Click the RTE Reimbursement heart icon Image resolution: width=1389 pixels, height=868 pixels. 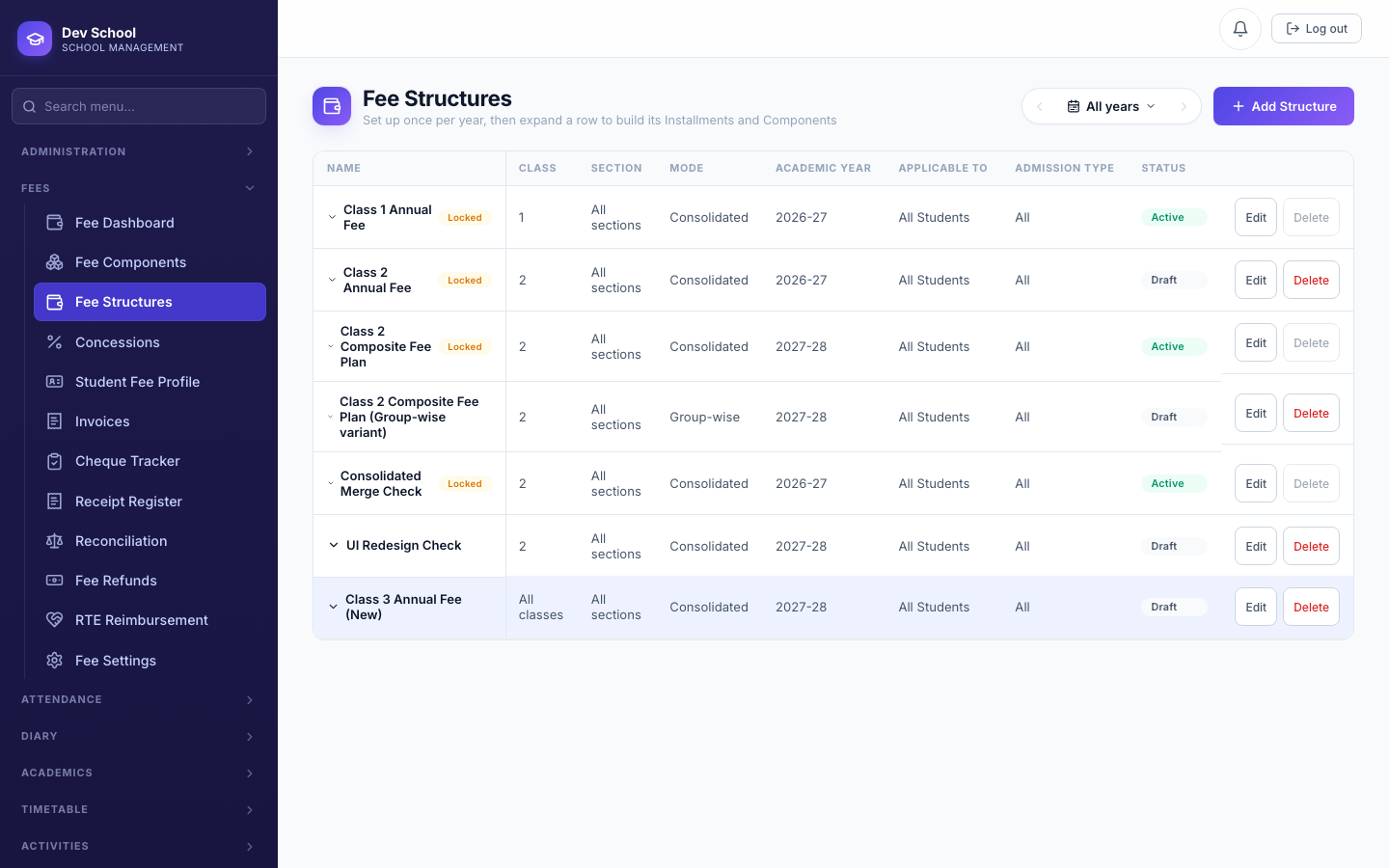(55, 620)
